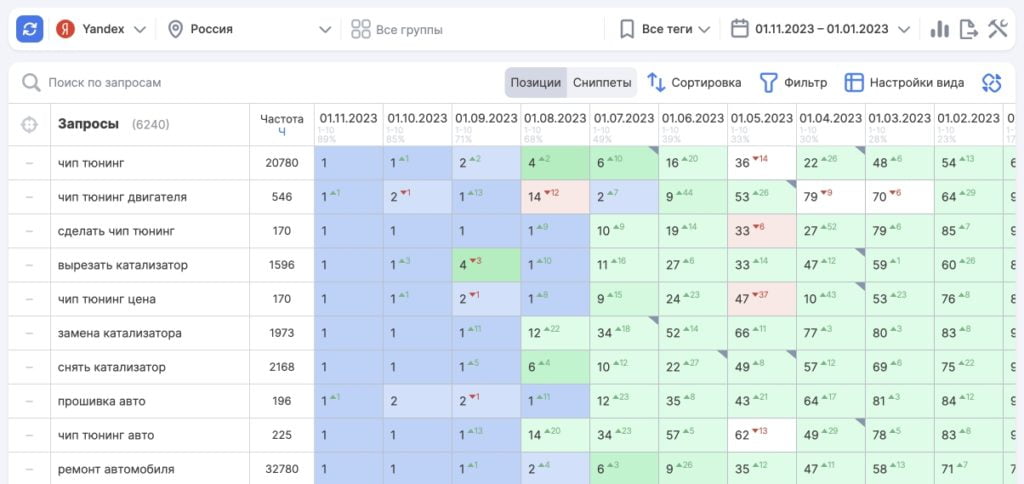1024x484 pixels.
Task: Switch view to Сниппеты
Action: pyautogui.click(x=601, y=83)
